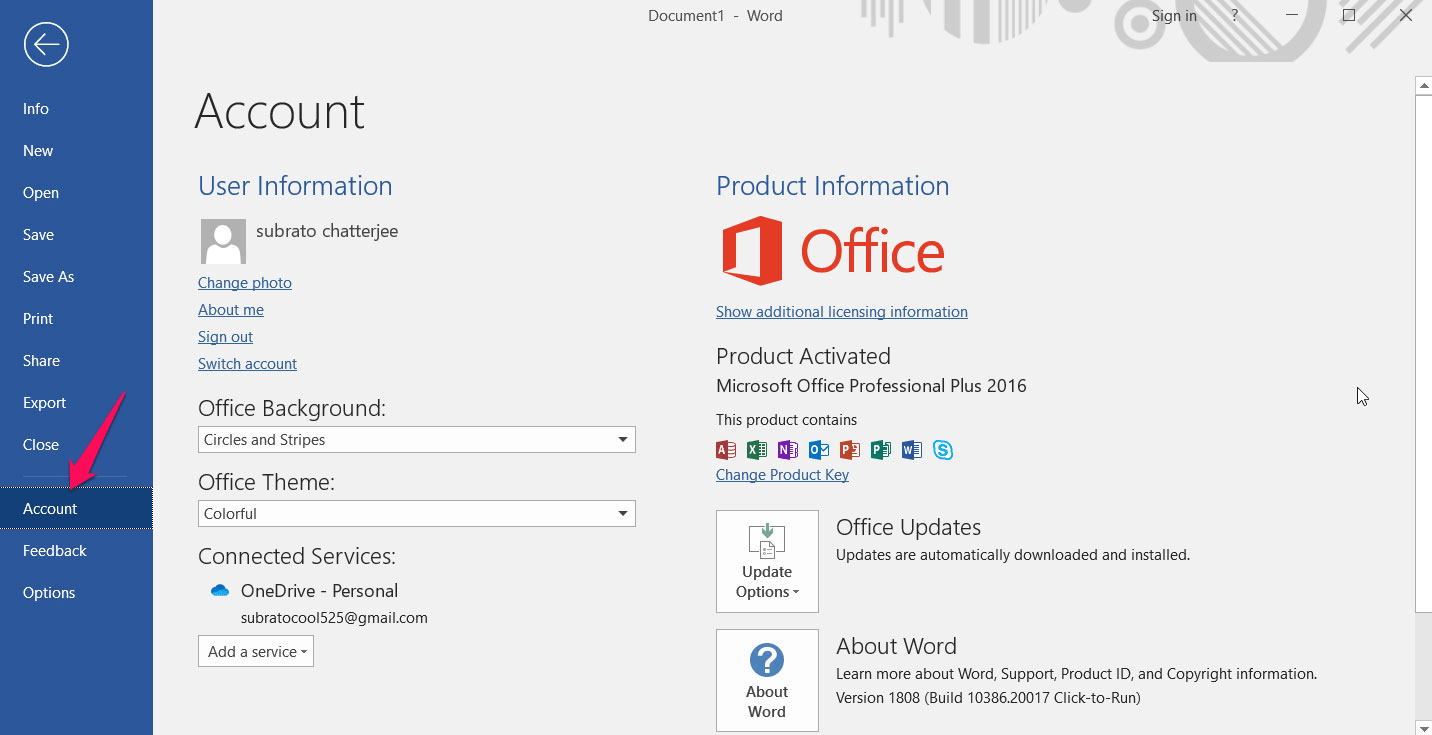Click the Excel app icon
This screenshot has height=735, width=1432.
tap(757, 450)
